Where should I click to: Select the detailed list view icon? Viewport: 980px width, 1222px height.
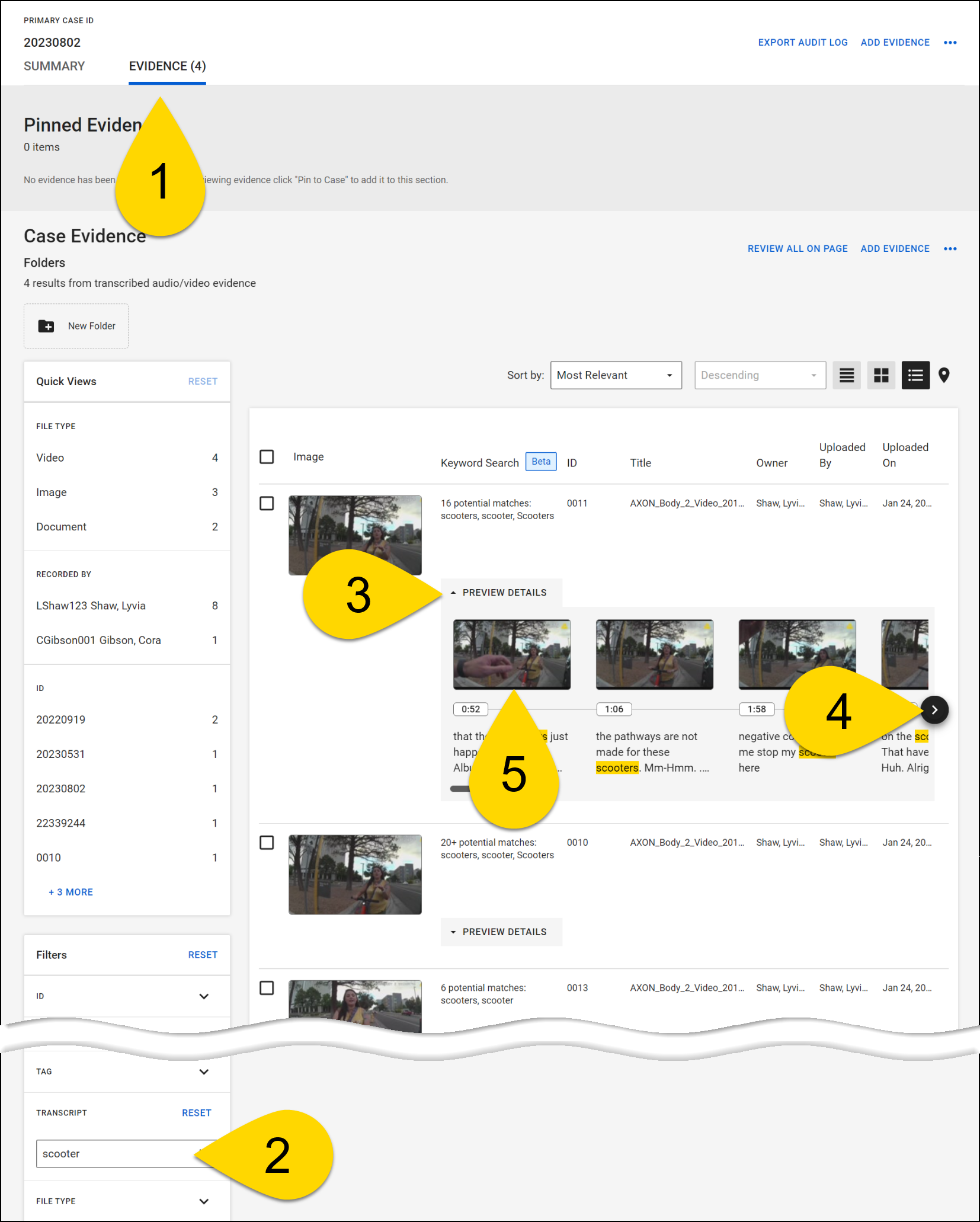coord(915,376)
